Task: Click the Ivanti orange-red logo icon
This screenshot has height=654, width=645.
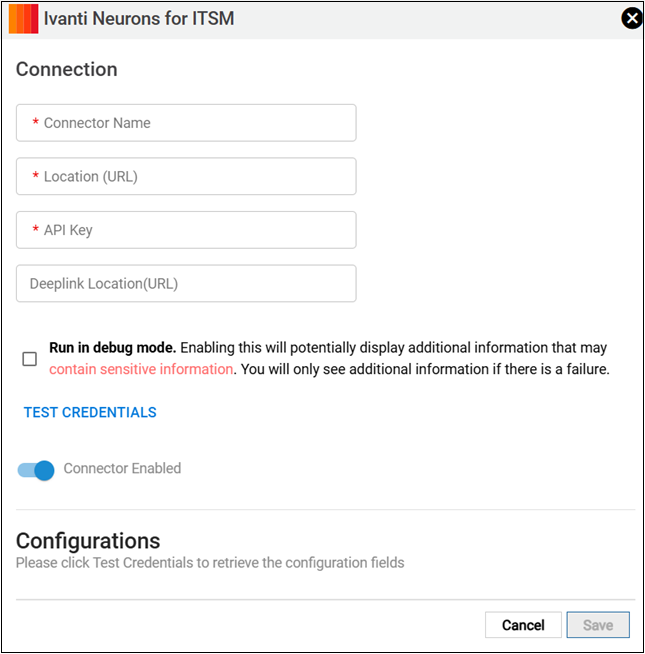Action: click(23, 19)
